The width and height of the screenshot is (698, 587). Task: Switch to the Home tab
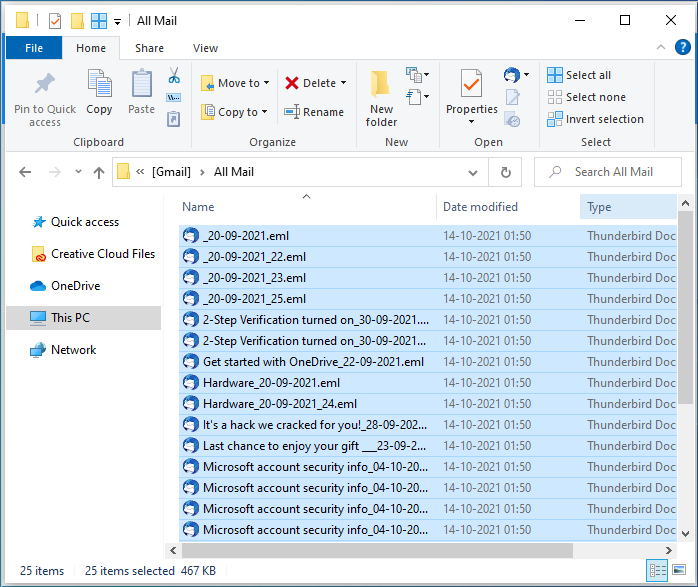pyautogui.click(x=91, y=48)
